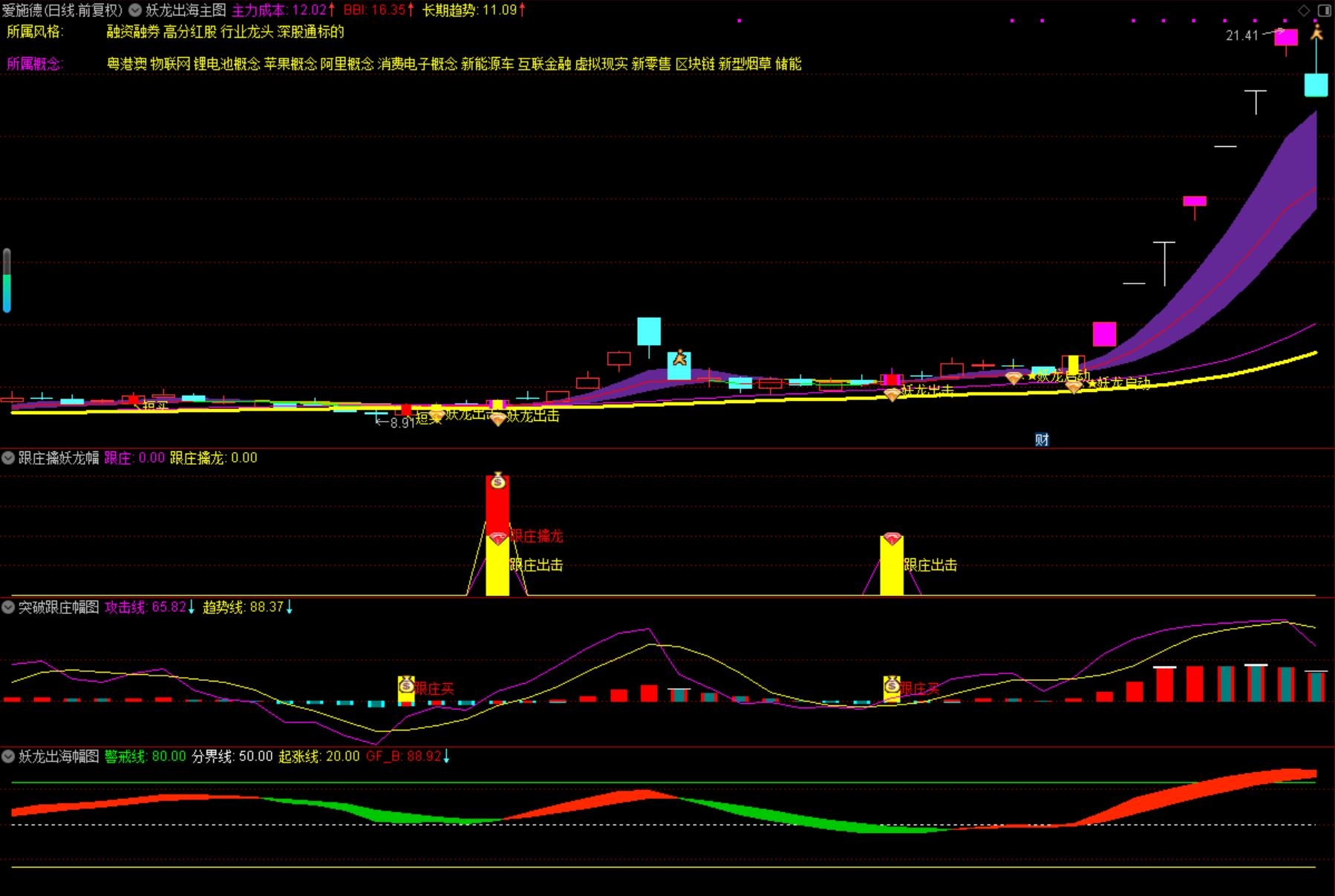
Task: Click the red 跟庄擒龙 signal label
Action: [537, 536]
